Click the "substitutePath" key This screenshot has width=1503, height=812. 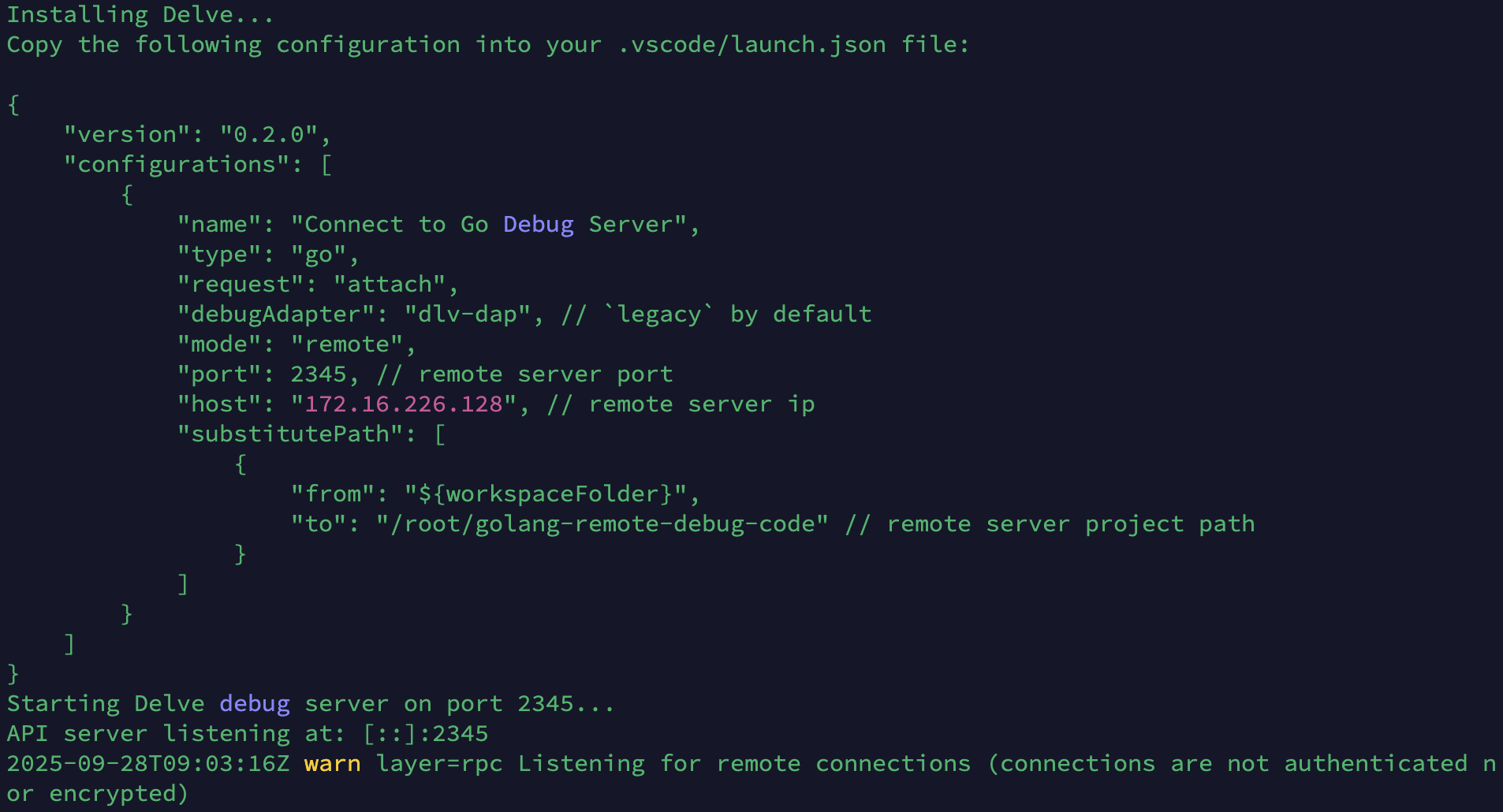(x=290, y=434)
